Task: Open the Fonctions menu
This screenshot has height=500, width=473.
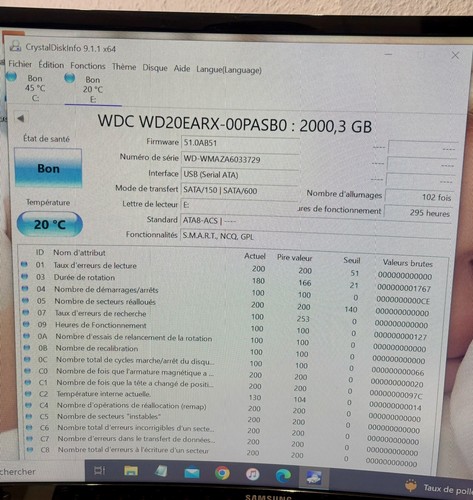Action: (x=88, y=66)
